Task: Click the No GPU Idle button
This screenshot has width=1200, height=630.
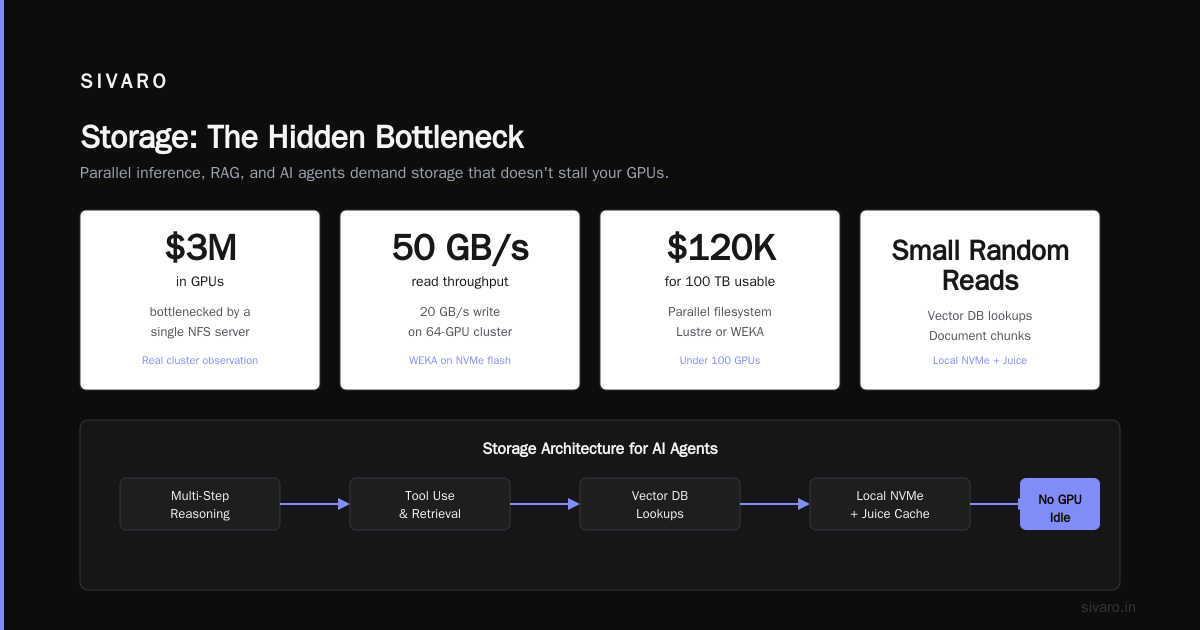Action: pyautogui.click(x=1060, y=504)
